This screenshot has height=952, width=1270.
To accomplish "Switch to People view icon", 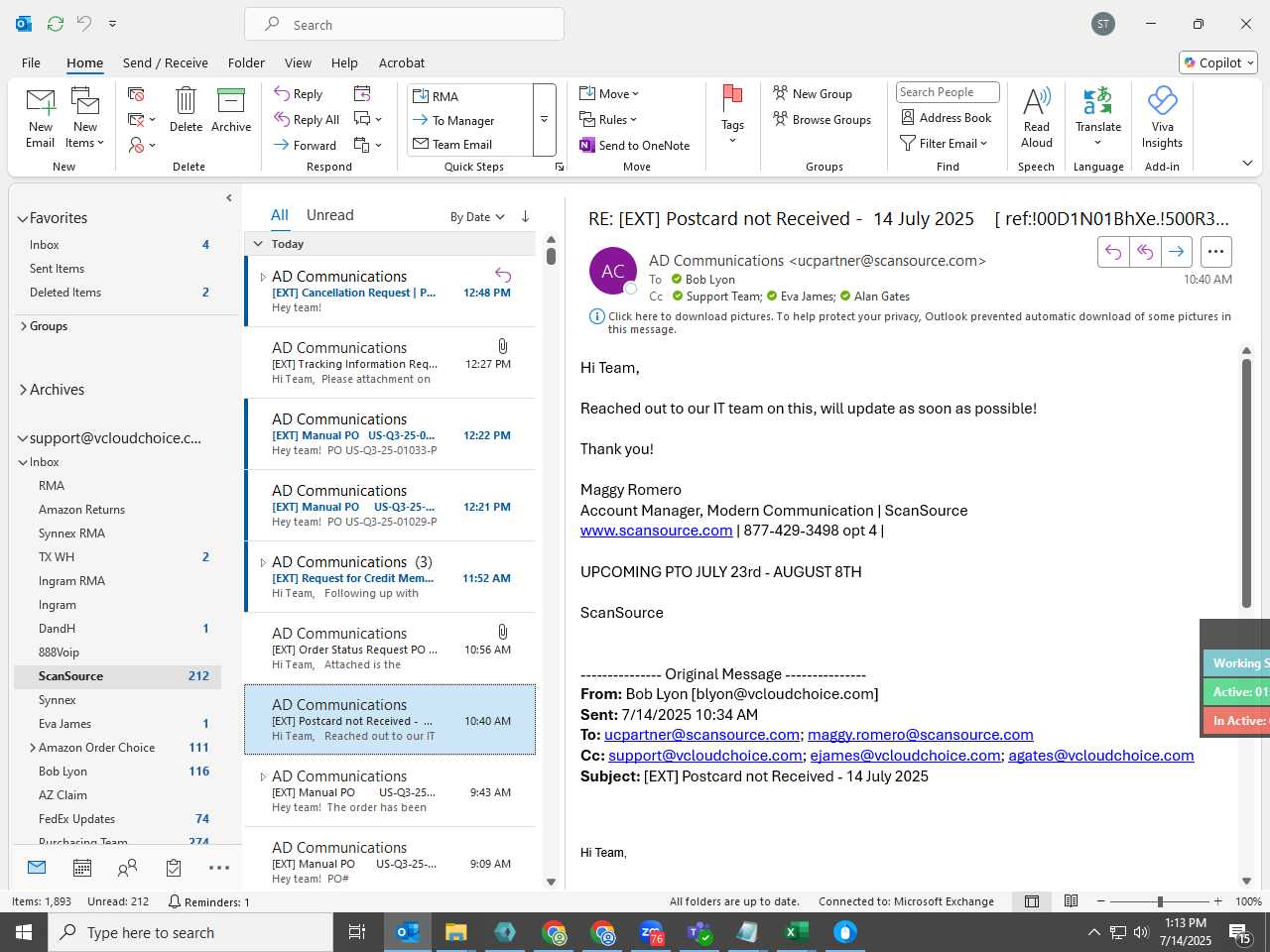I will (127, 868).
